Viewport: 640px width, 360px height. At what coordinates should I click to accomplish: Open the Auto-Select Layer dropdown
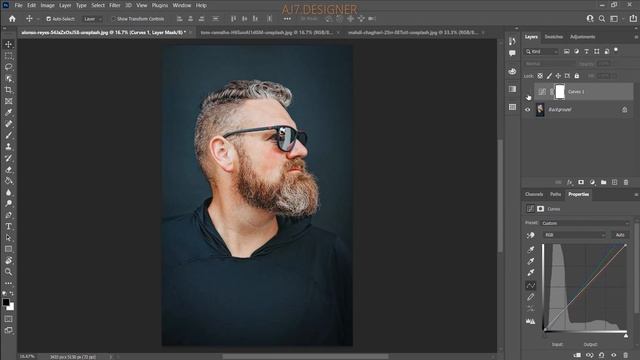pyautogui.click(x=92, y=19)
